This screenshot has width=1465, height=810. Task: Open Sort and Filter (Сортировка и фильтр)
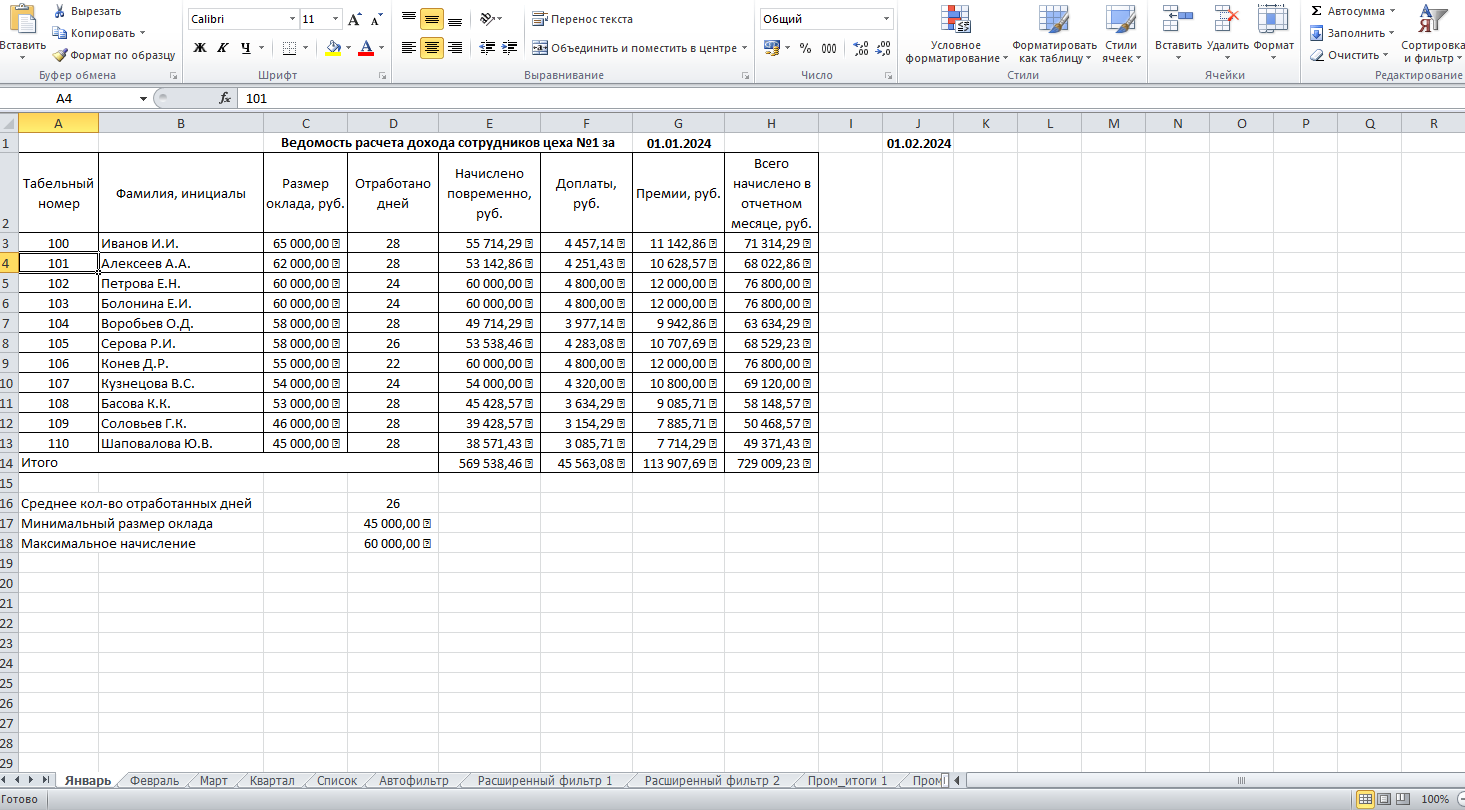[1434, 33]
